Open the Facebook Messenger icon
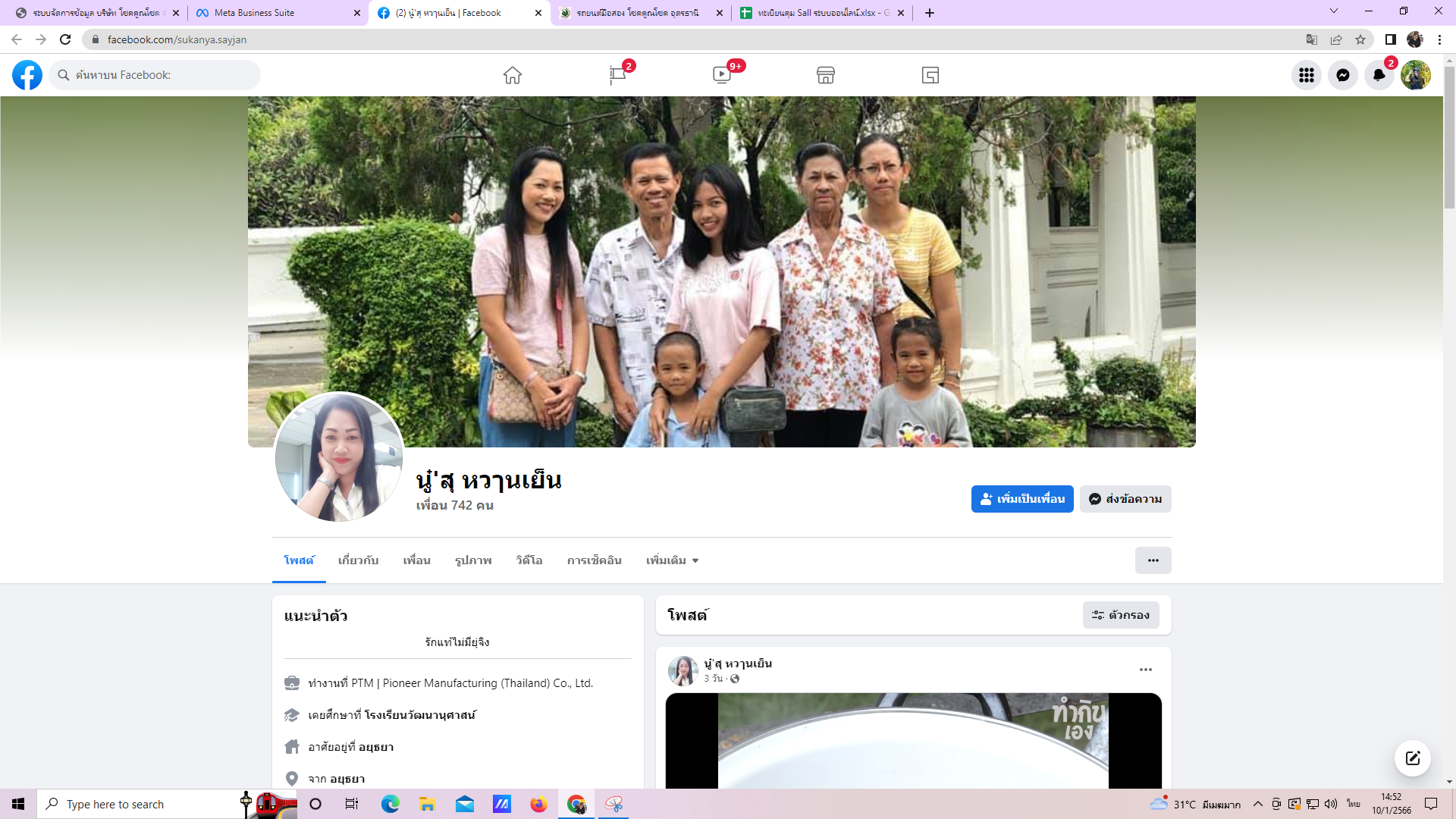Image resolution: width=1456 pixels, height=819 pixels. pyautogui.click(x=1342, y=75)
